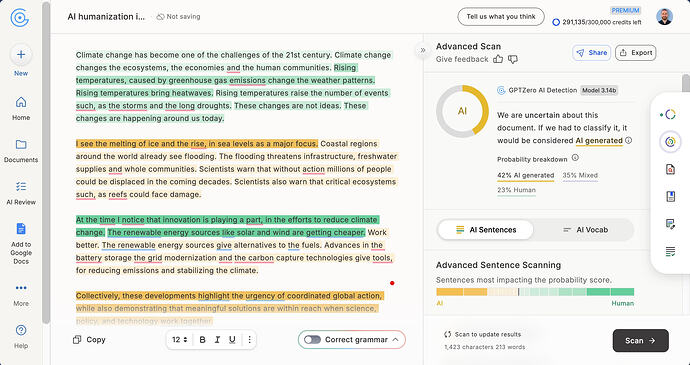Click Give feedback text
This screenshot has width=690, height=365.
(462, 59)
